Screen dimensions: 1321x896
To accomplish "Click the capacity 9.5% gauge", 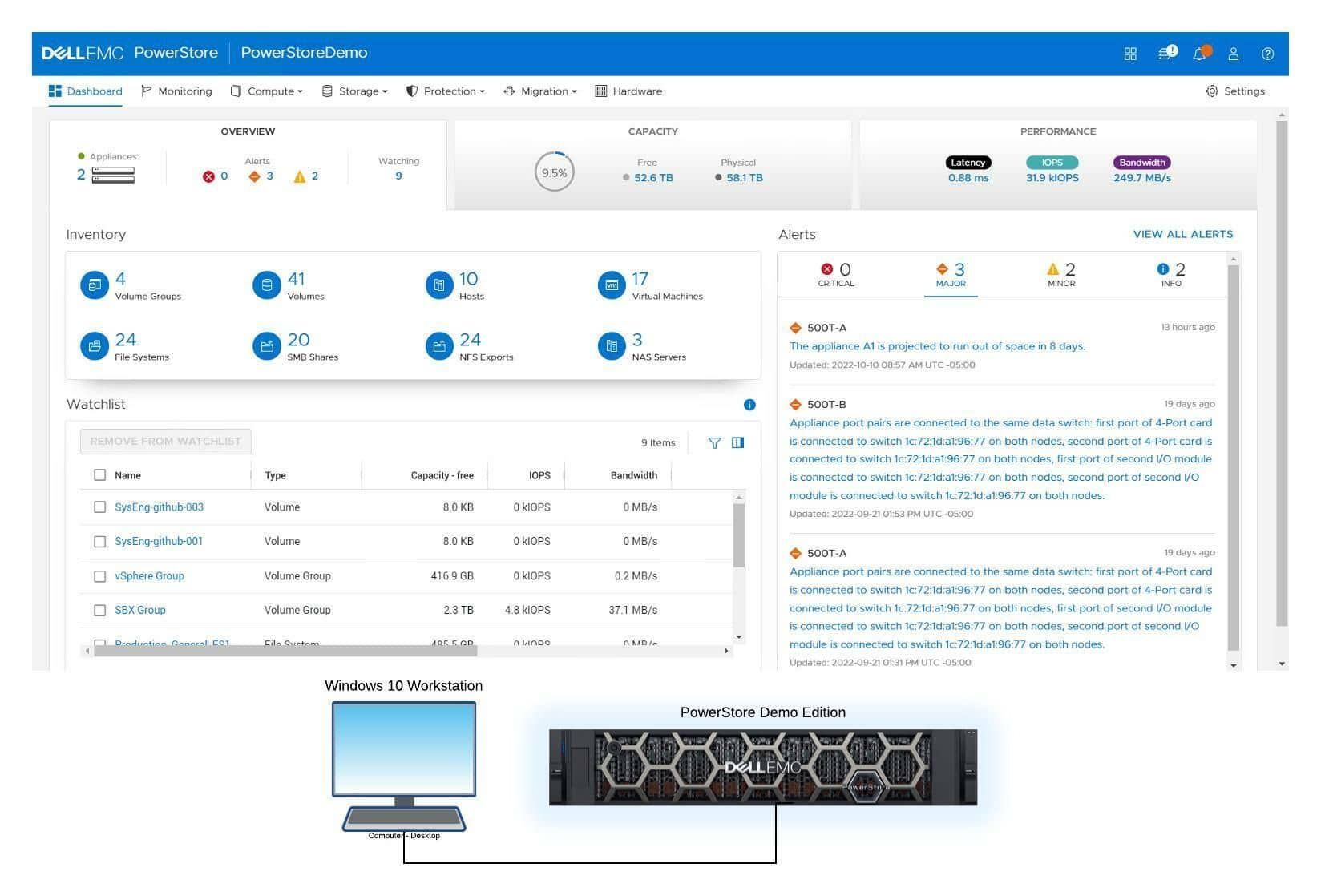I will 555,172.
